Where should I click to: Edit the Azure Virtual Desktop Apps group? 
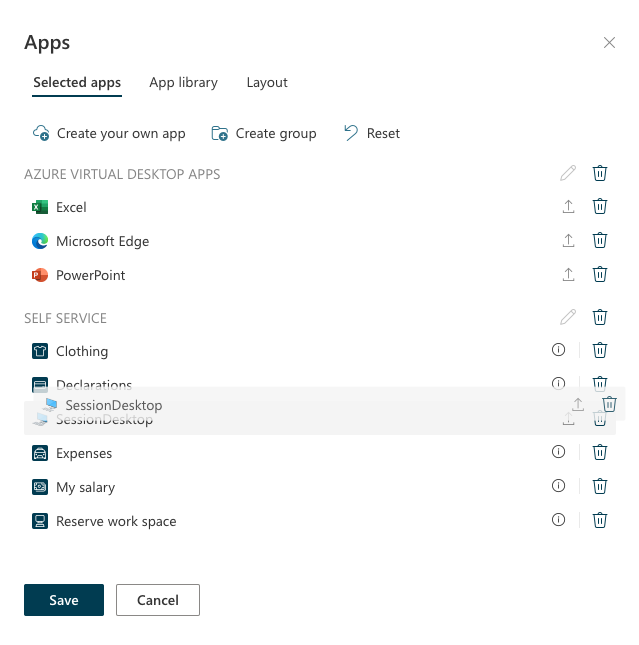tap(568, 173)
